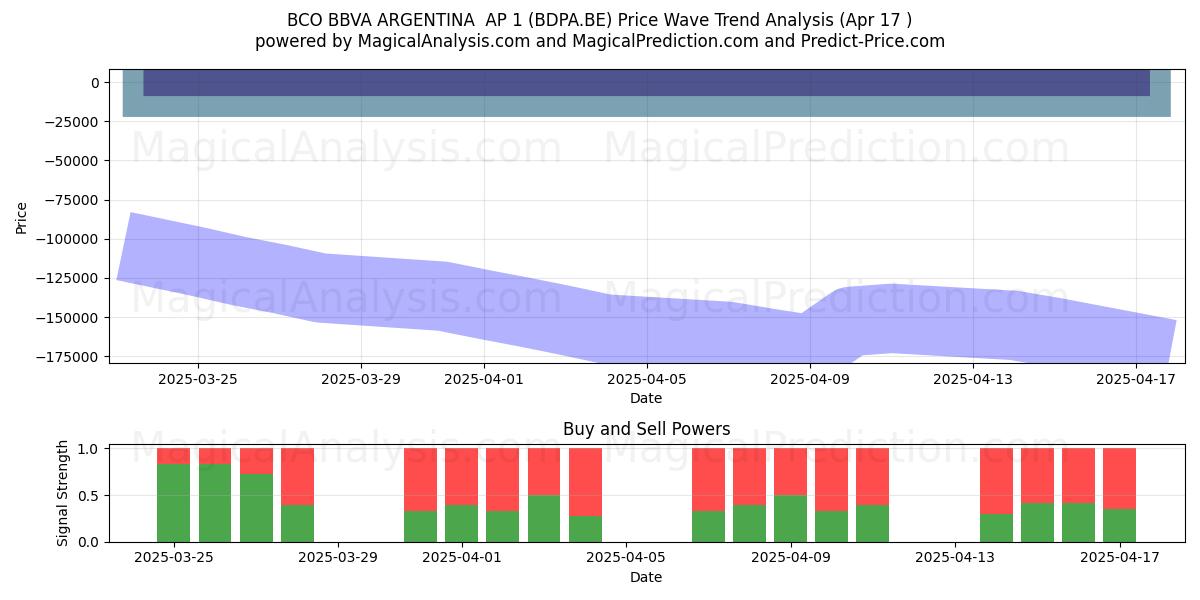Click the 'powered by MagicalAnalysis.com' subtitle line
Image resolution: width=1200 pixels, height=600 pixels.
tap(599, 41)
